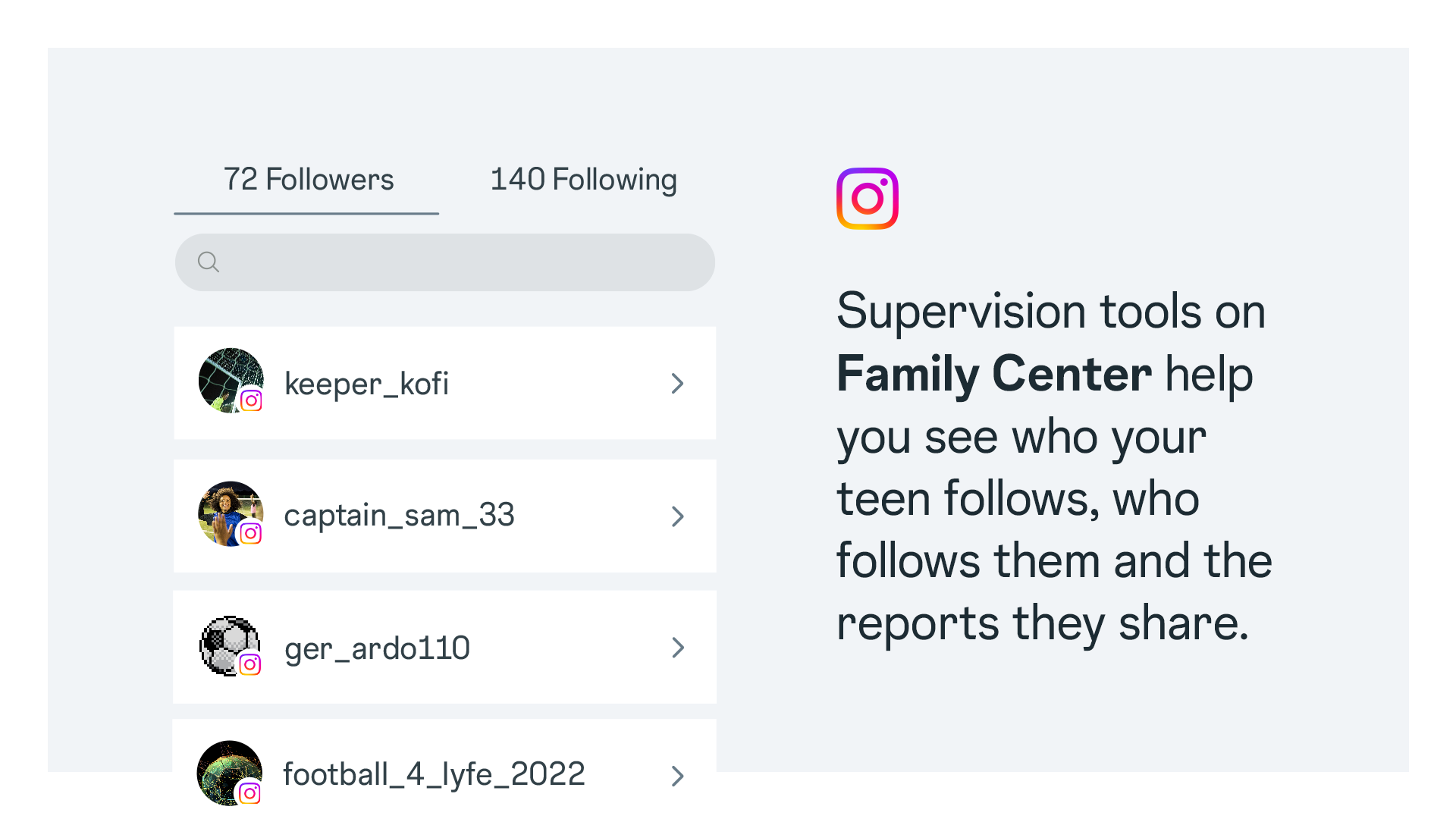Switch to the 72 Followers tab
1456x819 pixels.
pos(307,180)
